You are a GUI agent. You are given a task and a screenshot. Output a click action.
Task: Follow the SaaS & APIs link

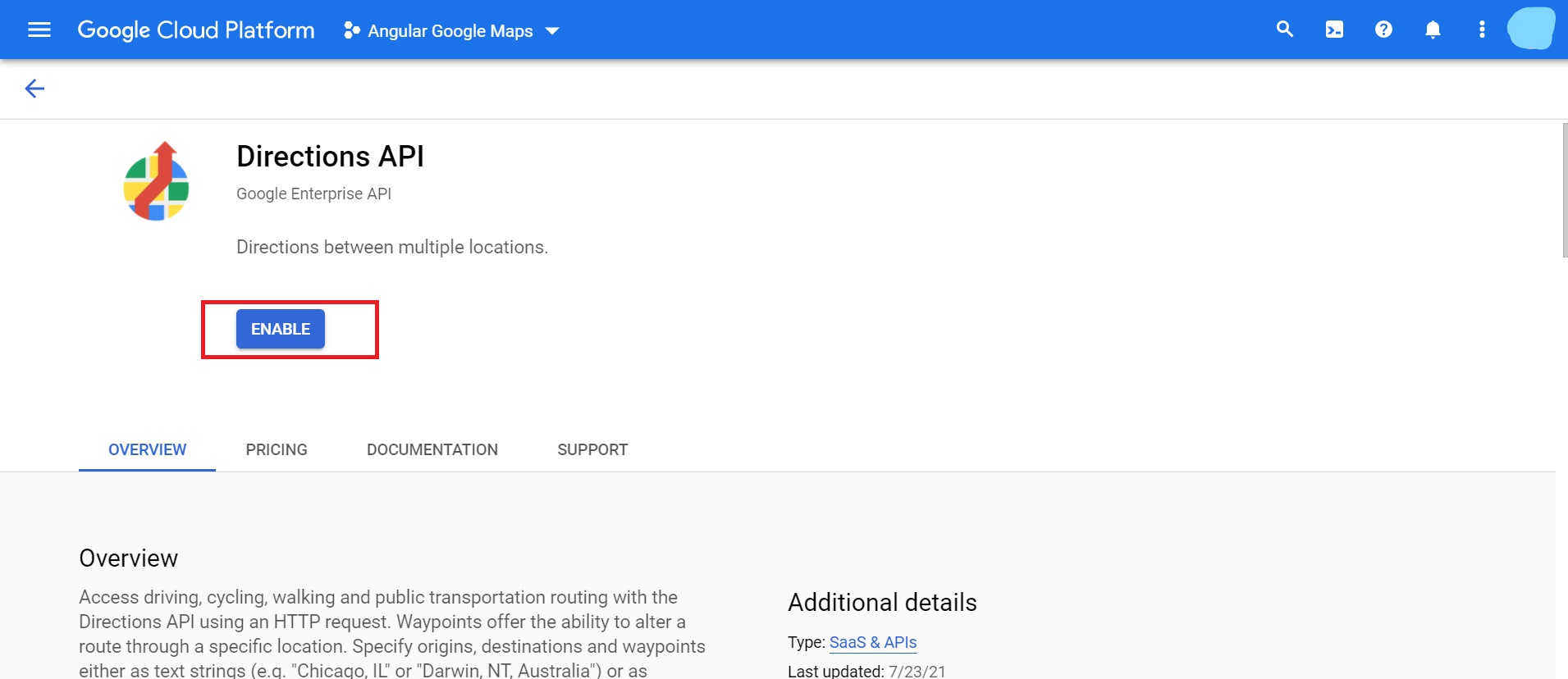point(872,642)
